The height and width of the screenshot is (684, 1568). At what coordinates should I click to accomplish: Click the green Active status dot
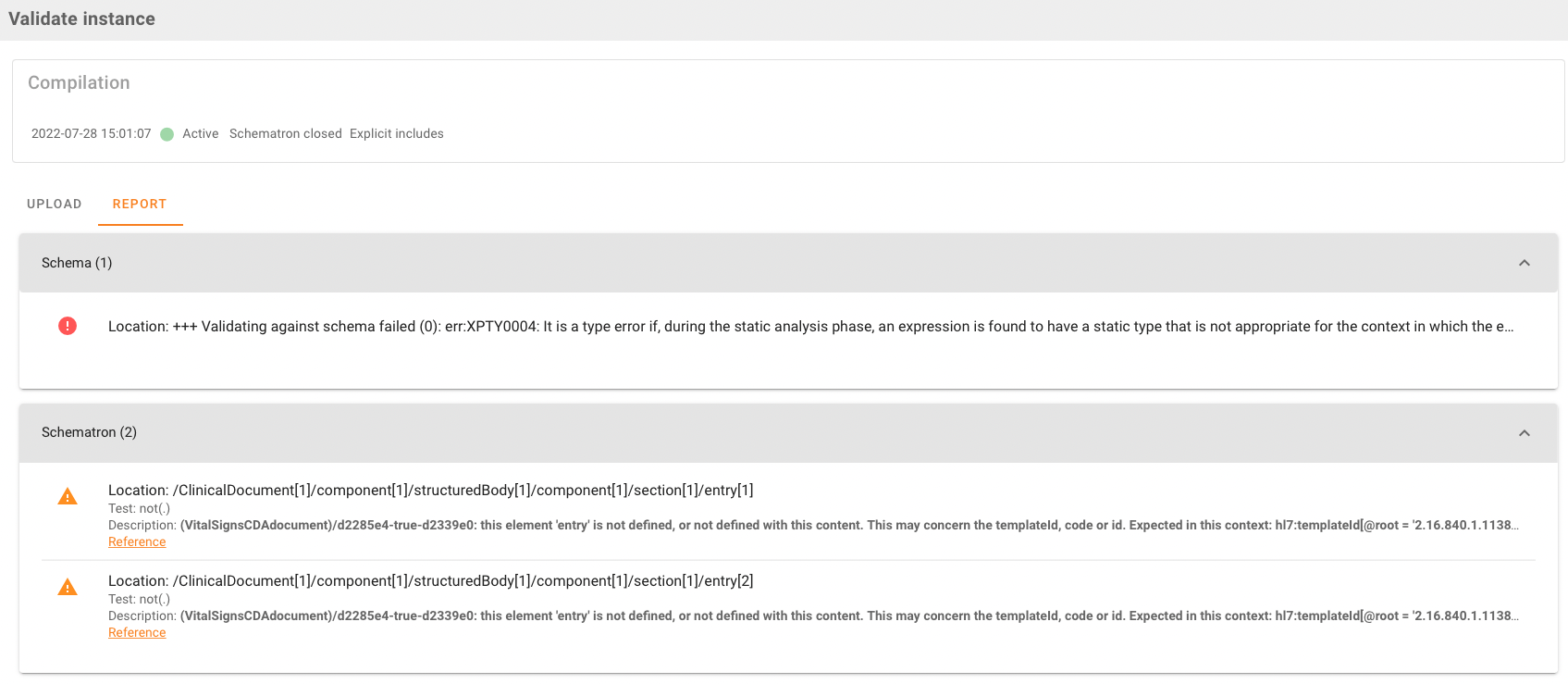pyautogui.click(x=167, y=134)
